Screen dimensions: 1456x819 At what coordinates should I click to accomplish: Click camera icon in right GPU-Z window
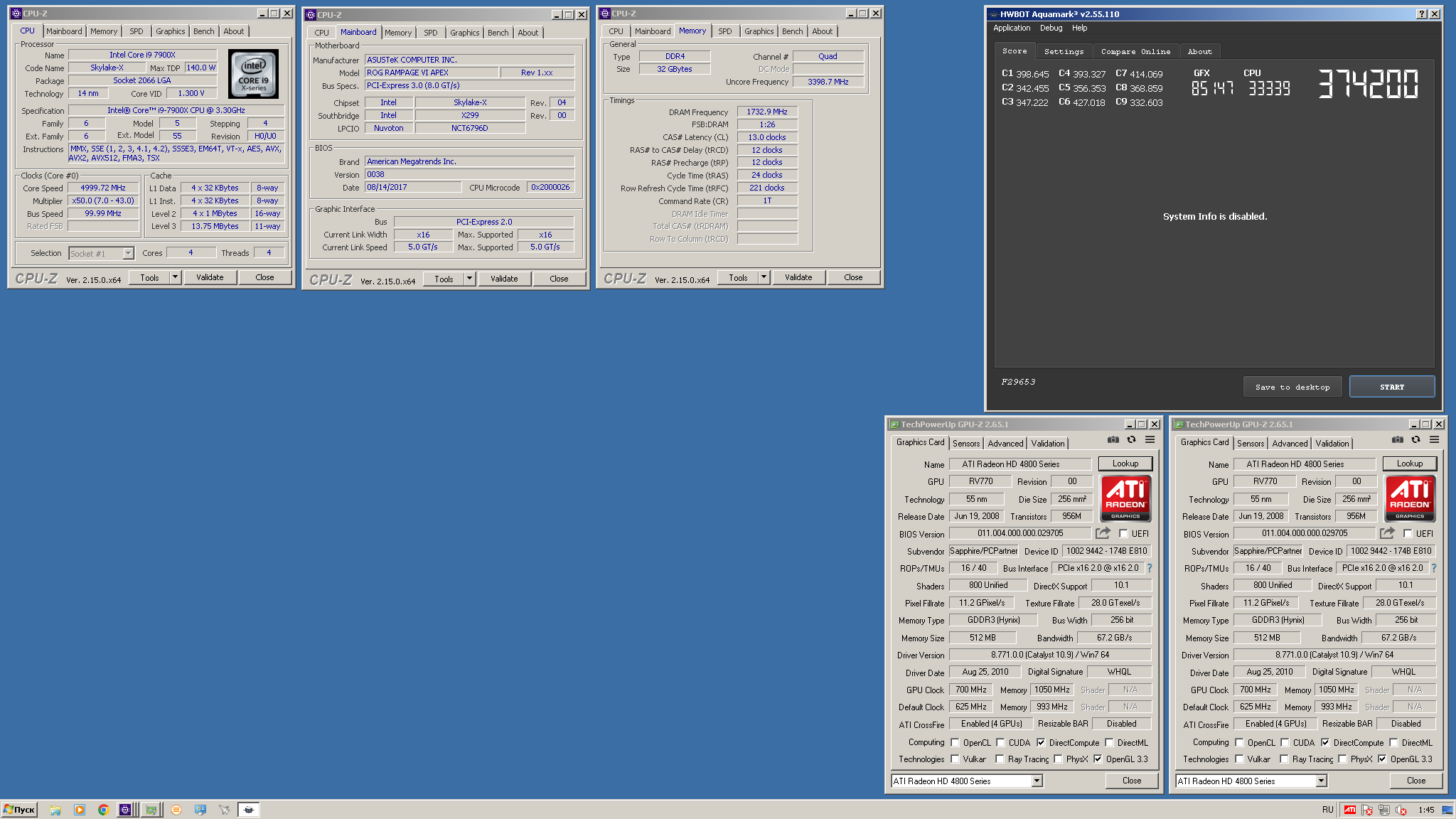pyautogui.click(x=1398, y=440)
